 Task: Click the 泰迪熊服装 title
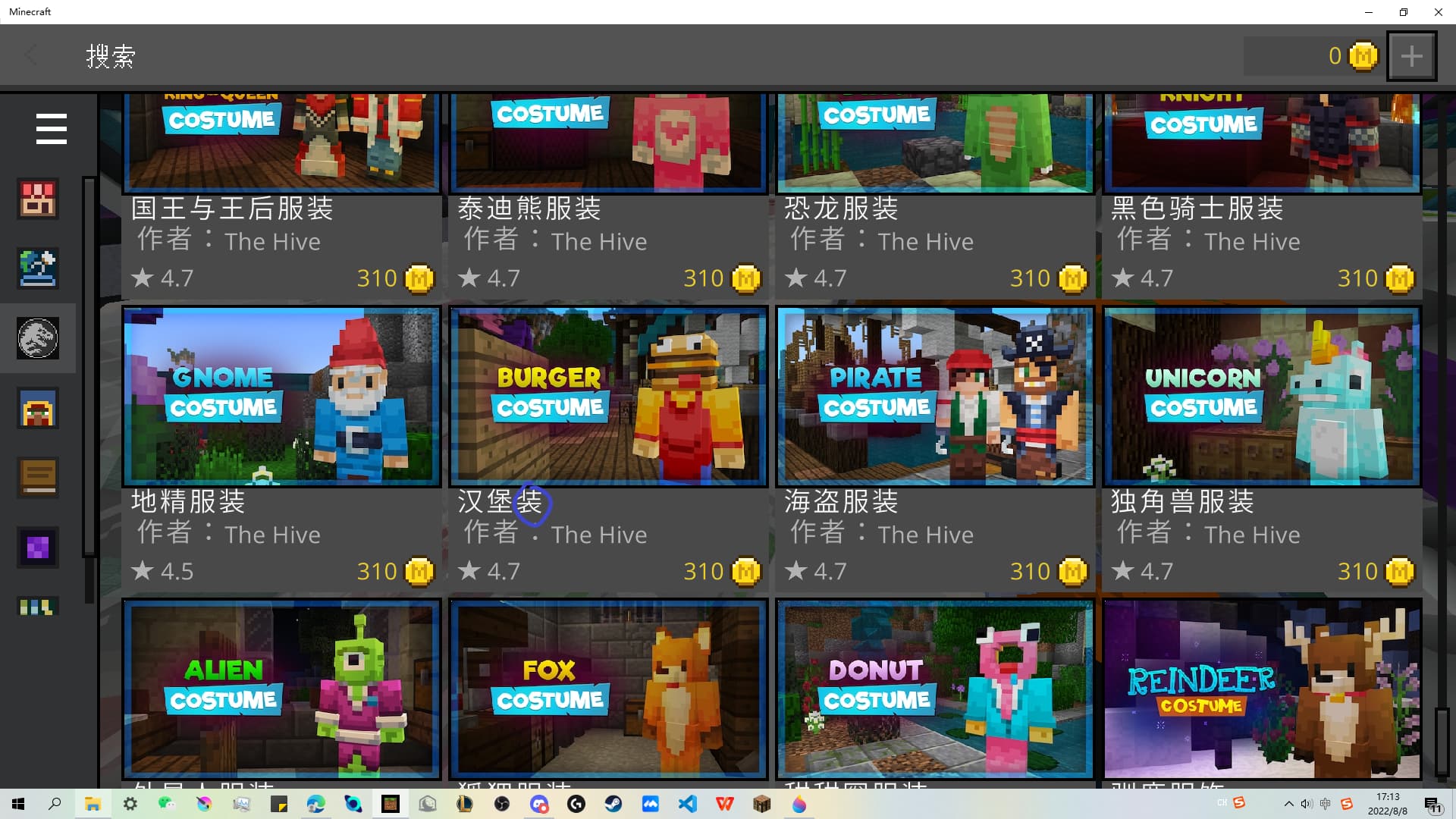tap(529, 208)
